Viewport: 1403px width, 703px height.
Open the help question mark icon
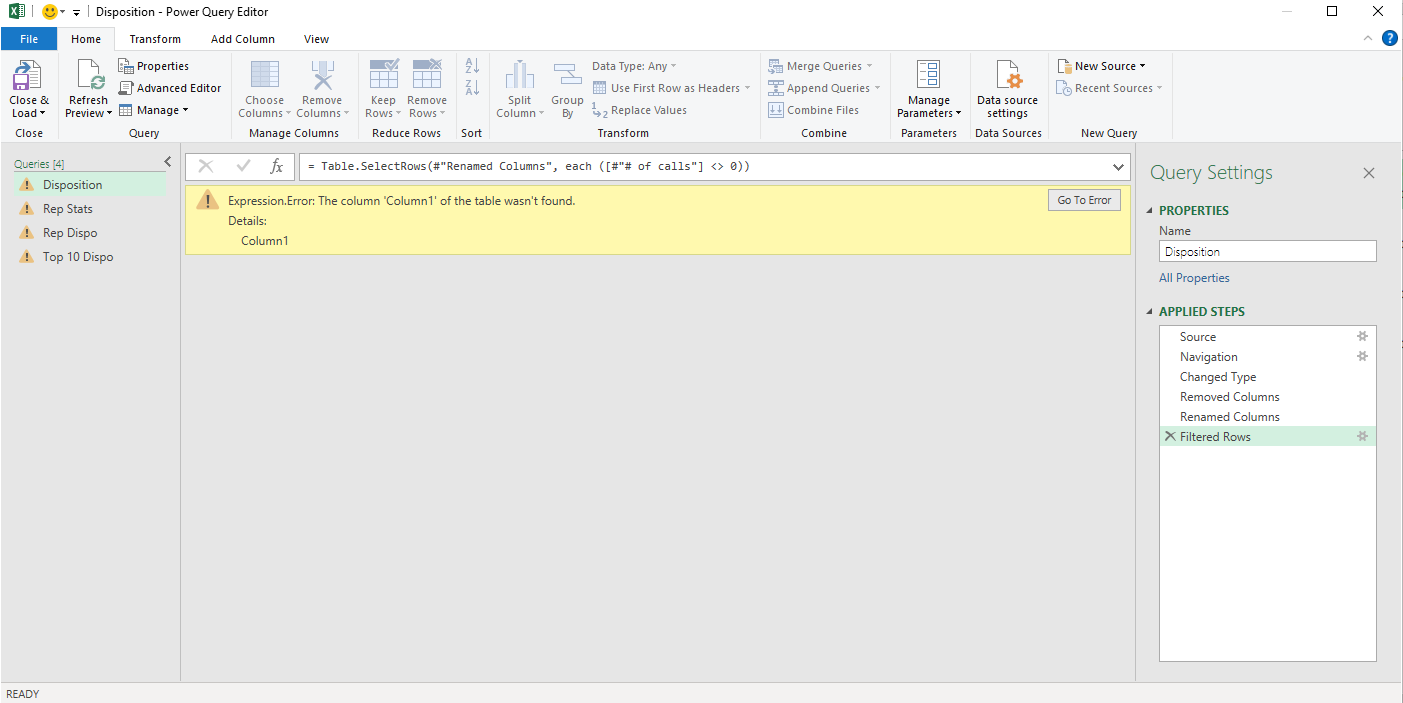[x=1389, y=38]
